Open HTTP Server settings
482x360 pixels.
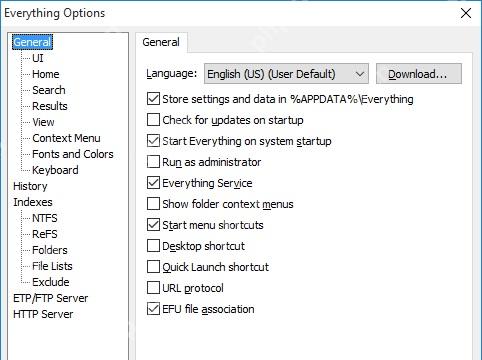click(x=43, y=314)
